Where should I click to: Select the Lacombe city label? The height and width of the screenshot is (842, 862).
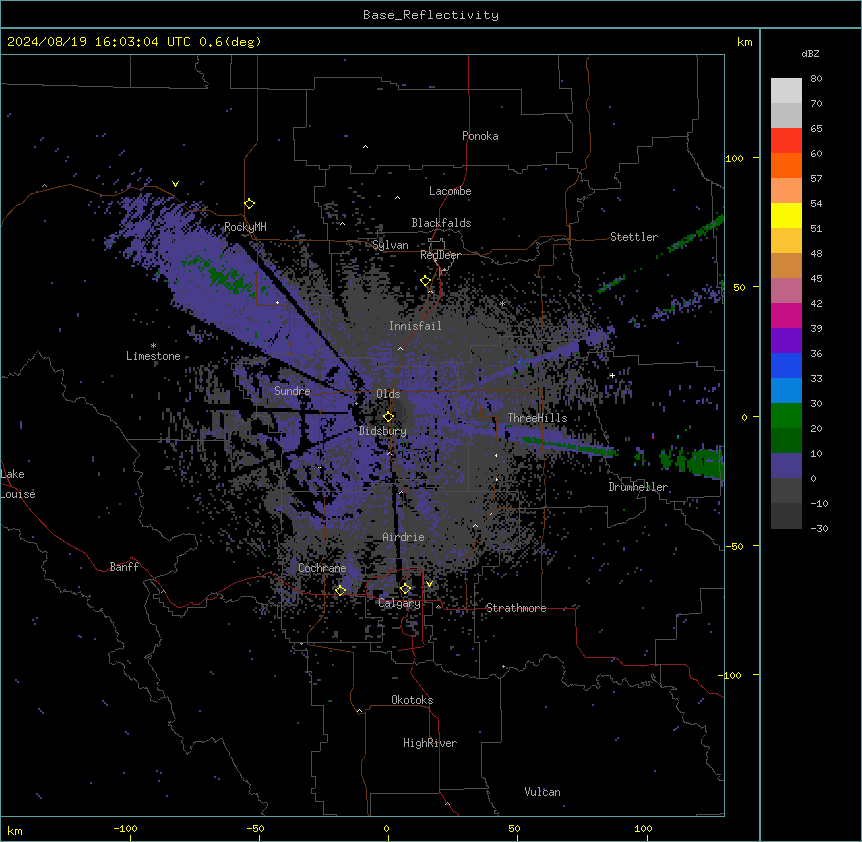pos(450,191)
